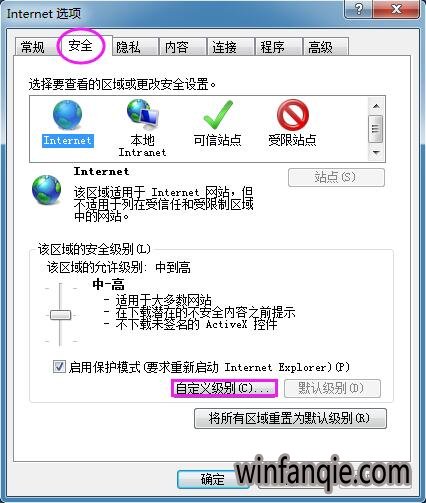This screenshot has height=503, width=426.
Task: Switch to the 隐私 tab
Action: (128, 47)
